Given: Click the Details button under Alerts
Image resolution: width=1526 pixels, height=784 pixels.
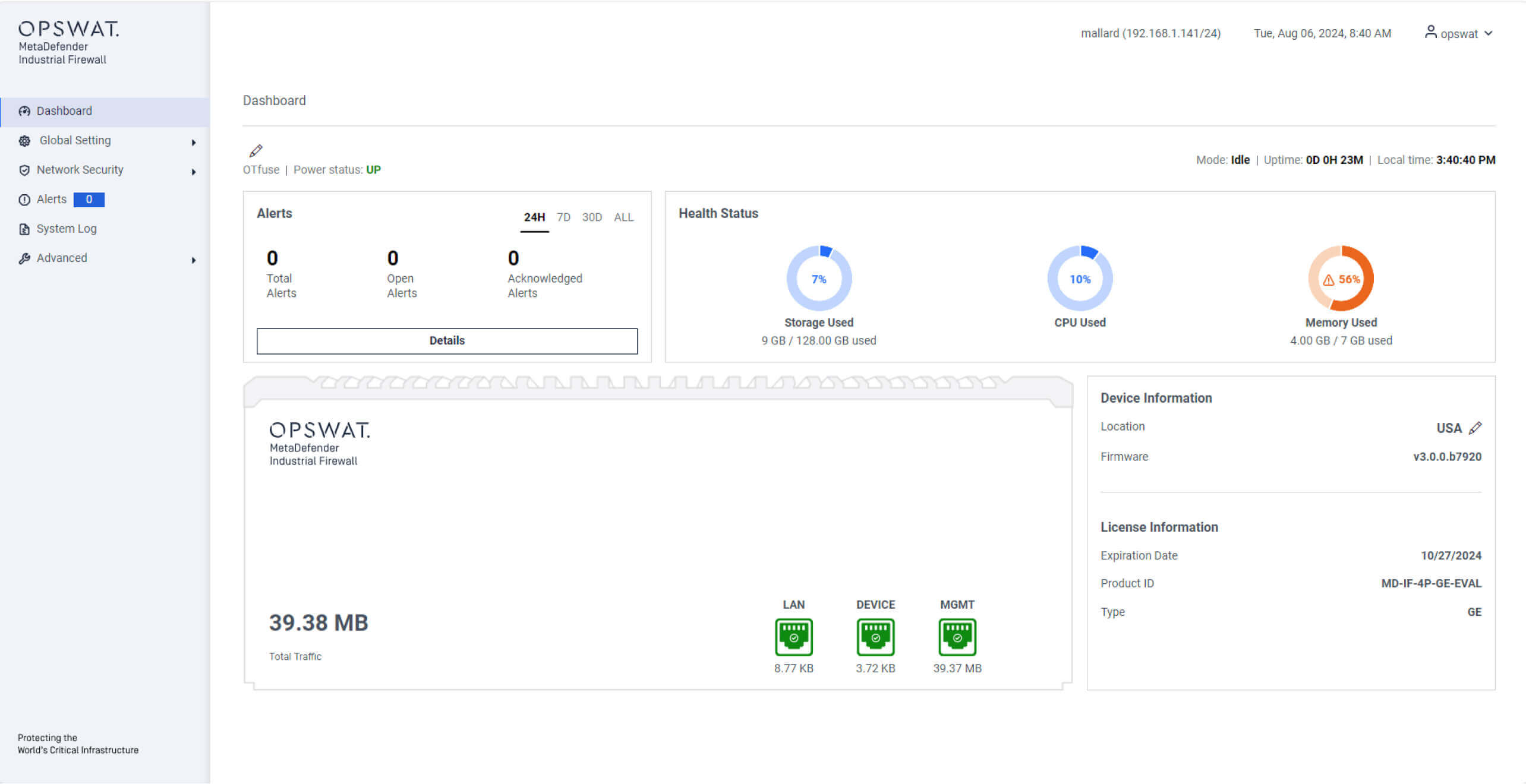Looking at the screenshot, I should [x=446, y=340].
